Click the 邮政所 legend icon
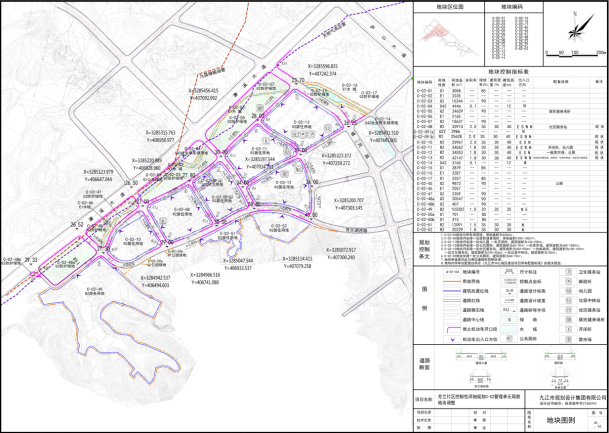The image size is (609, 433). [x=568, y=282]
